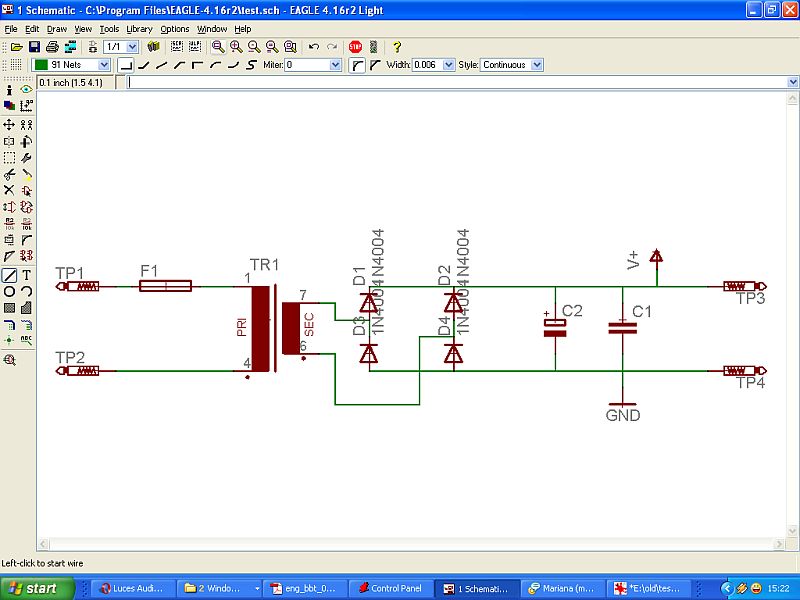Choose the second wire bend style
The width and height of the screenshot is (800, 600).
click(144, 65)
